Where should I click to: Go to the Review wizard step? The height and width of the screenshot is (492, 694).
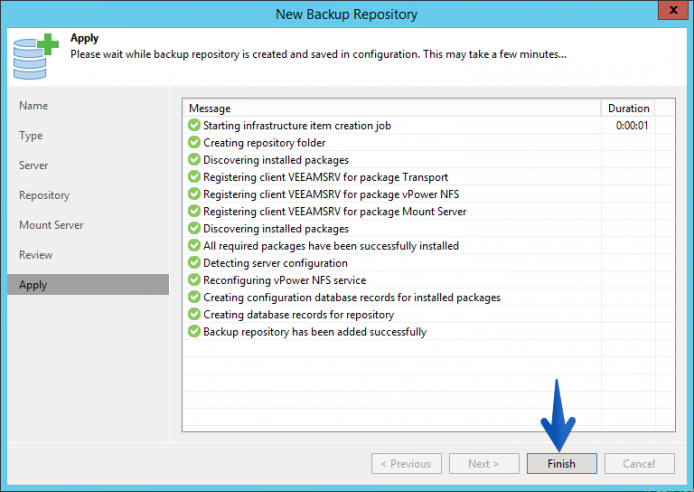pos(35,255)
